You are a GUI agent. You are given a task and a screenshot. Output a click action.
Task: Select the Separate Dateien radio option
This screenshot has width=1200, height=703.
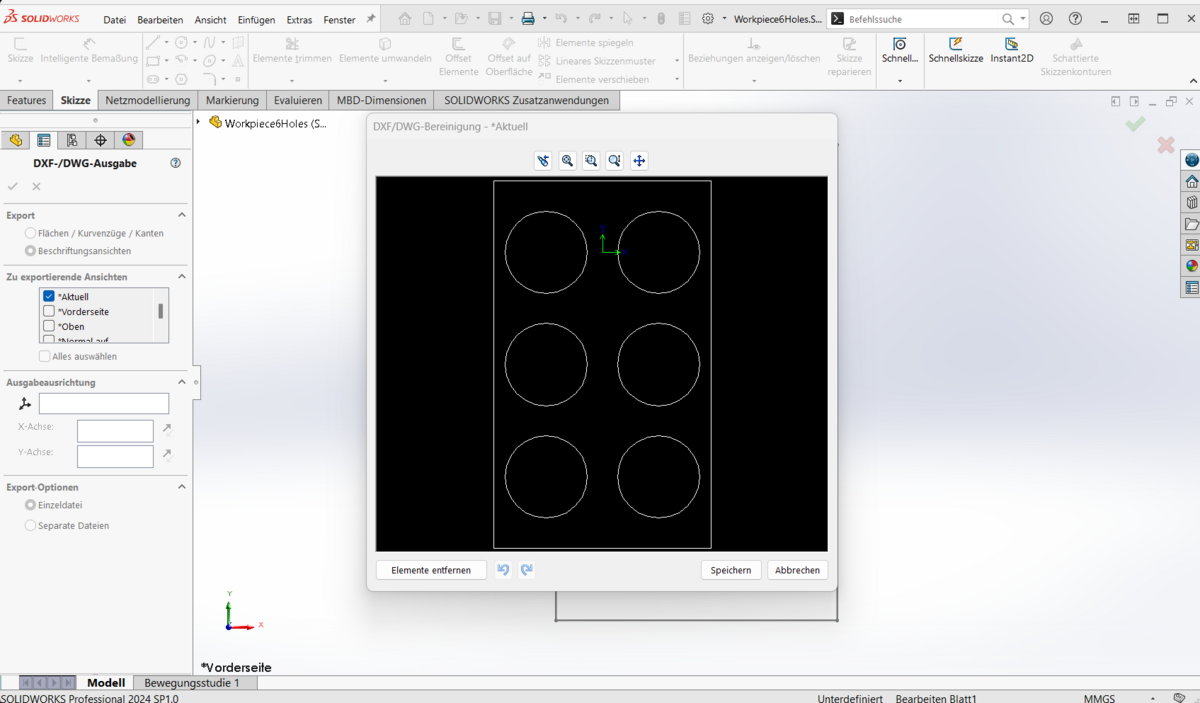[30, 525]
